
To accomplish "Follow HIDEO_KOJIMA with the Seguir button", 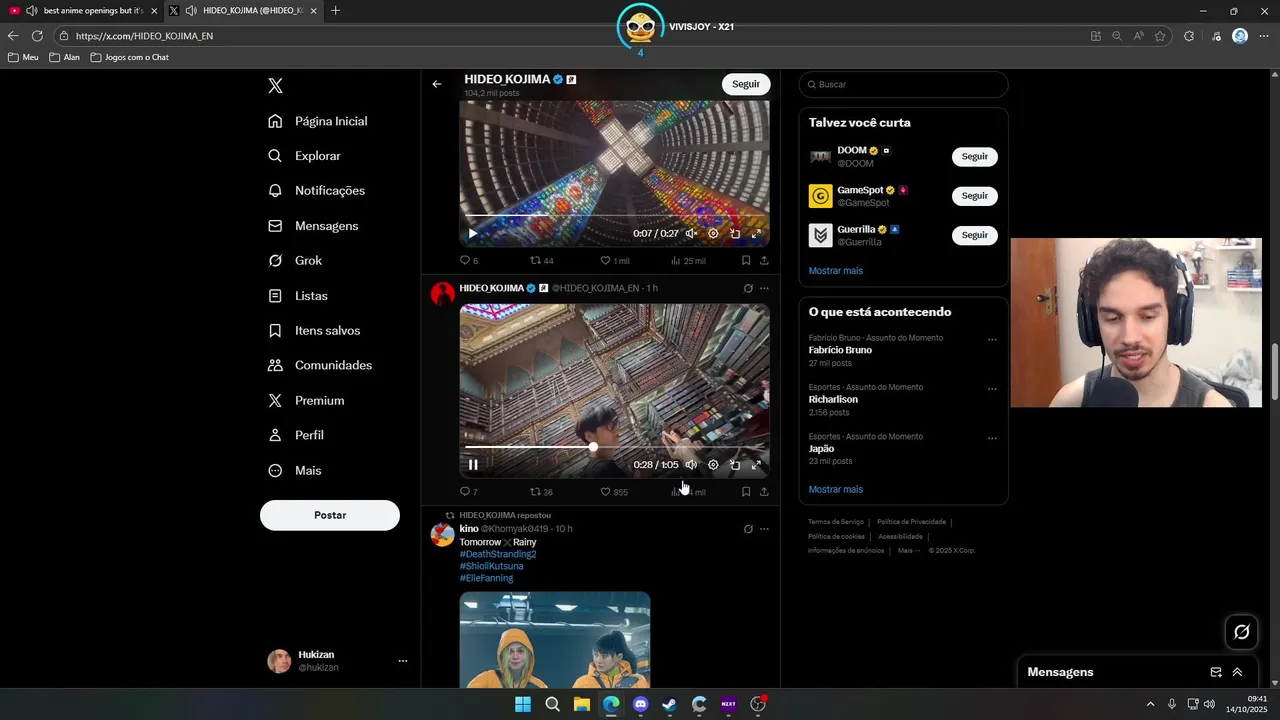I will click(x=746, y=84).
